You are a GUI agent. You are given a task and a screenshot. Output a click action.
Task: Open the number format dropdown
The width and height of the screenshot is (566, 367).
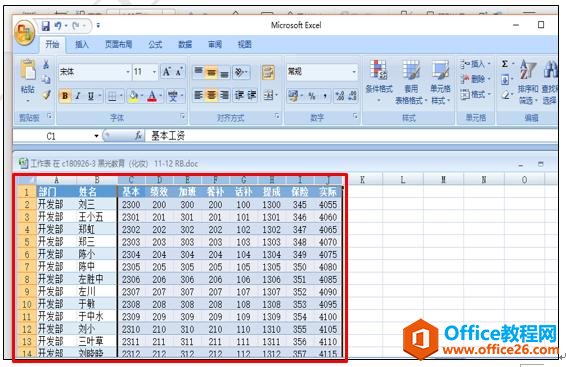(354, 72)
